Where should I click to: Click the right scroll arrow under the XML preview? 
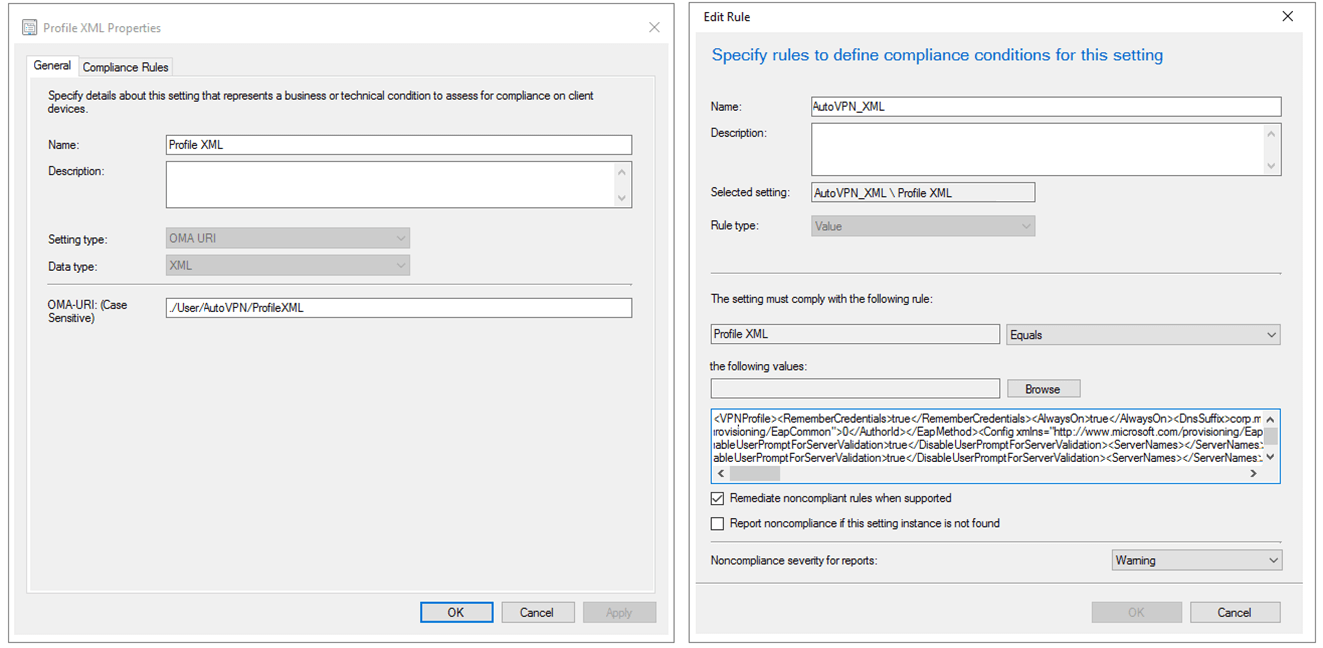point(1254,472)
